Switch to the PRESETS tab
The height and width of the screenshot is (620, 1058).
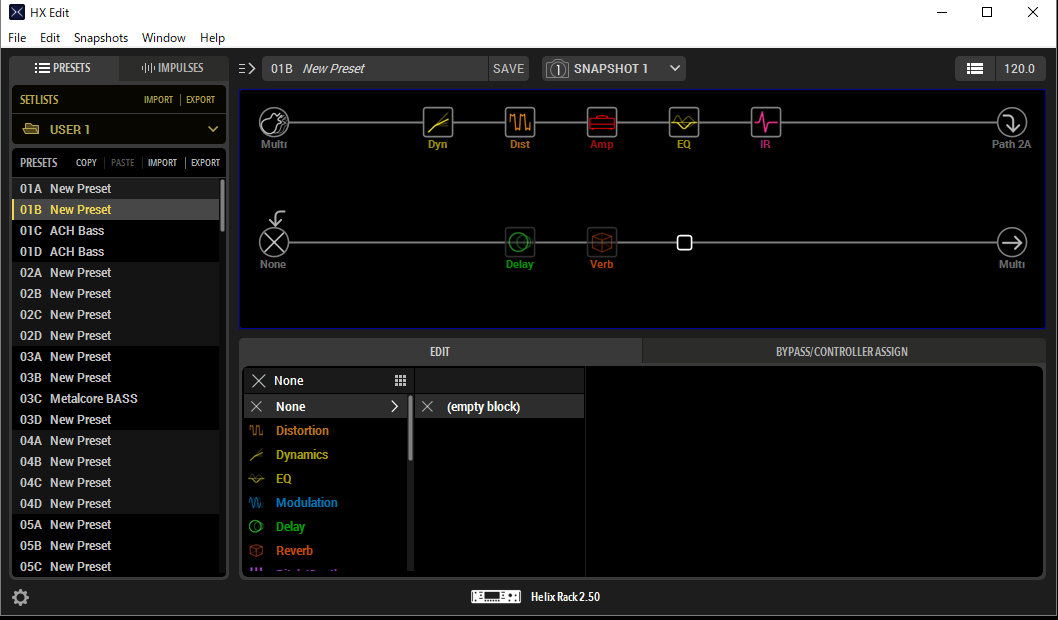64,68
